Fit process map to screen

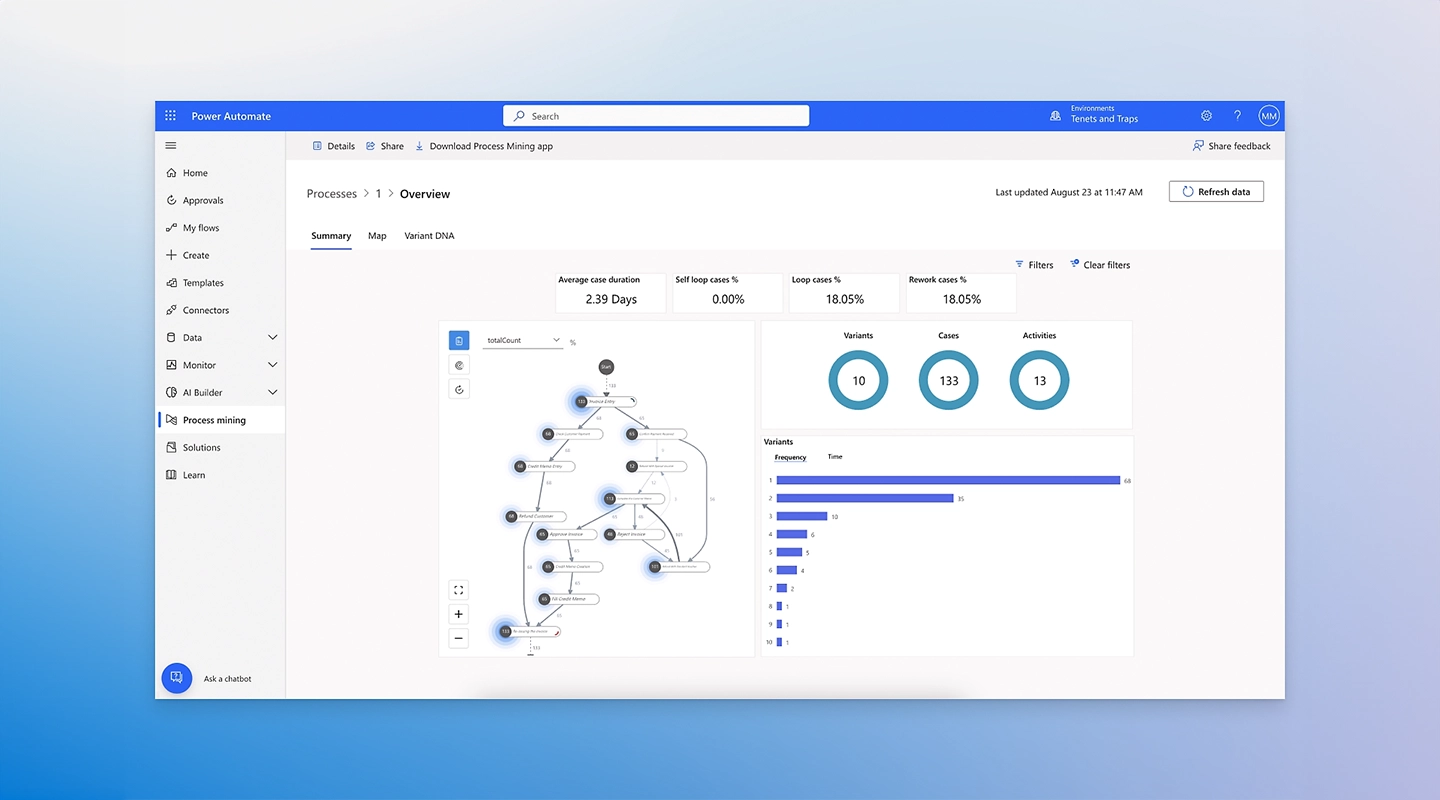(459, 590)
